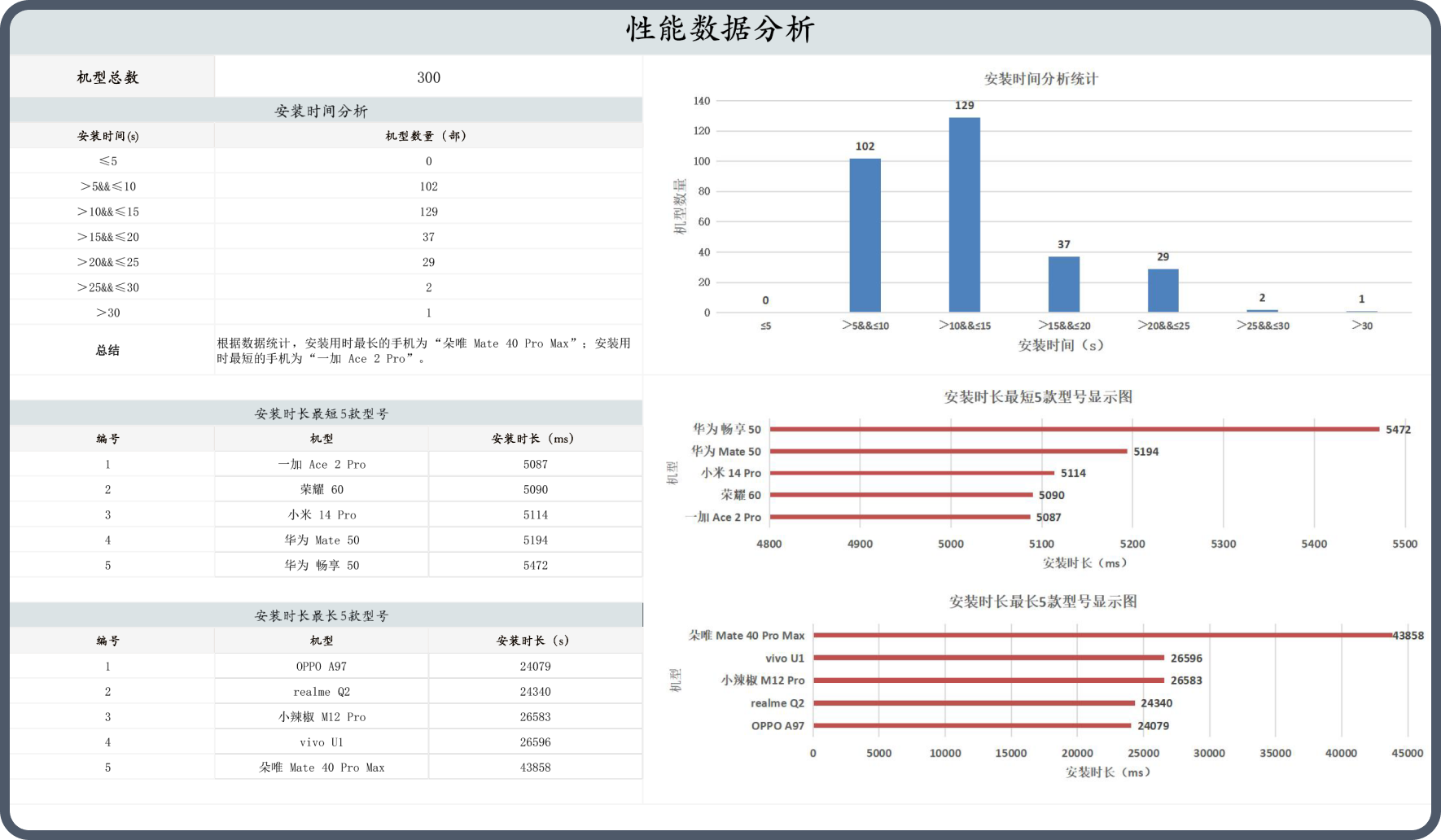This screenshot has height=840, width=1441.
Task: Select the blue bar labeled 37
Action: (1063, 284)
